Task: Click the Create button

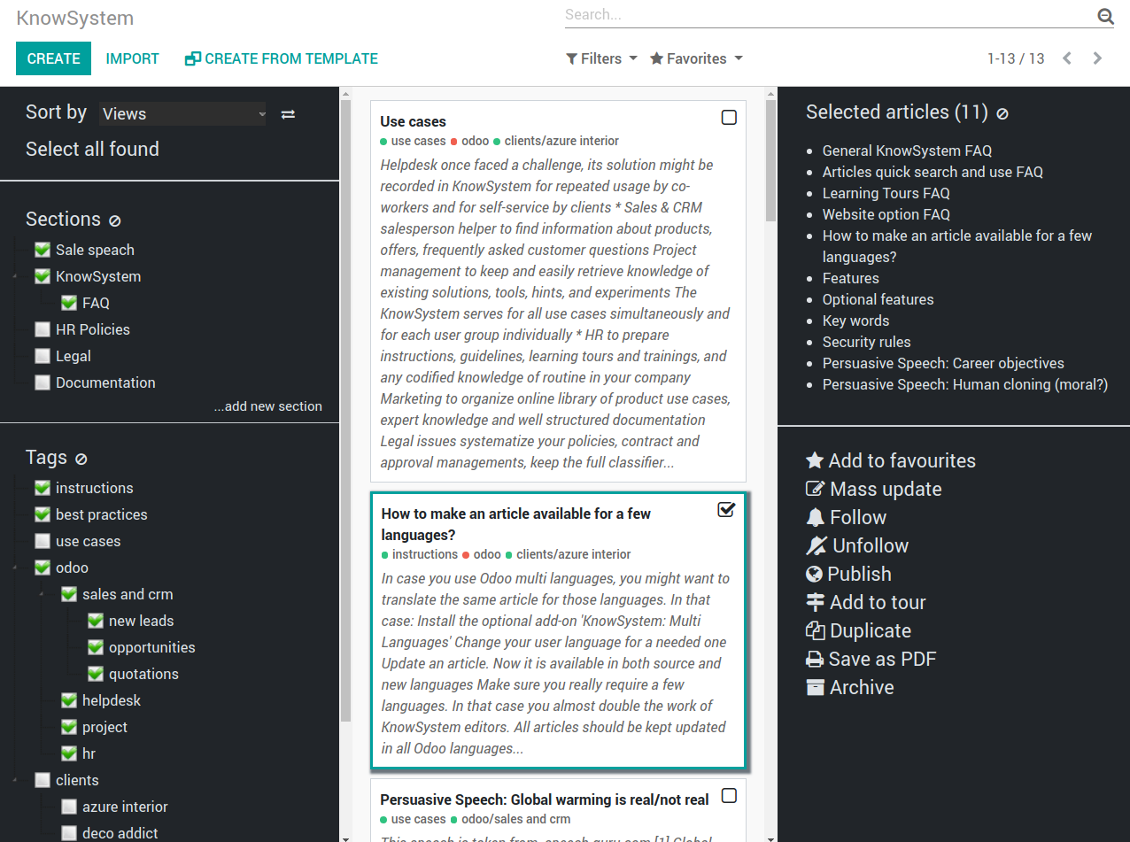Action: click(53, 58)
